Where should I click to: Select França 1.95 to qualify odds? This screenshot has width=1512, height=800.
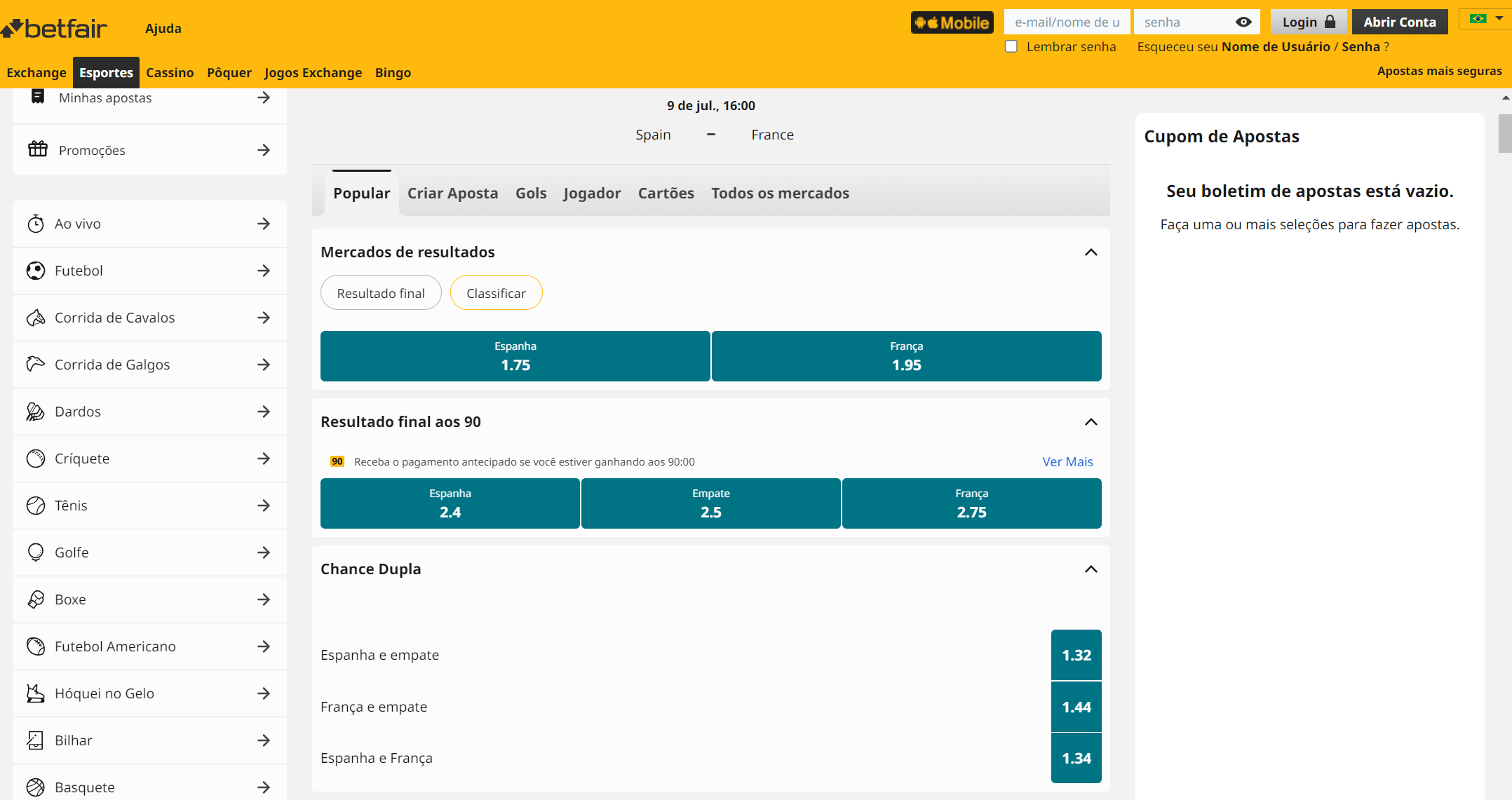(907, 356)
